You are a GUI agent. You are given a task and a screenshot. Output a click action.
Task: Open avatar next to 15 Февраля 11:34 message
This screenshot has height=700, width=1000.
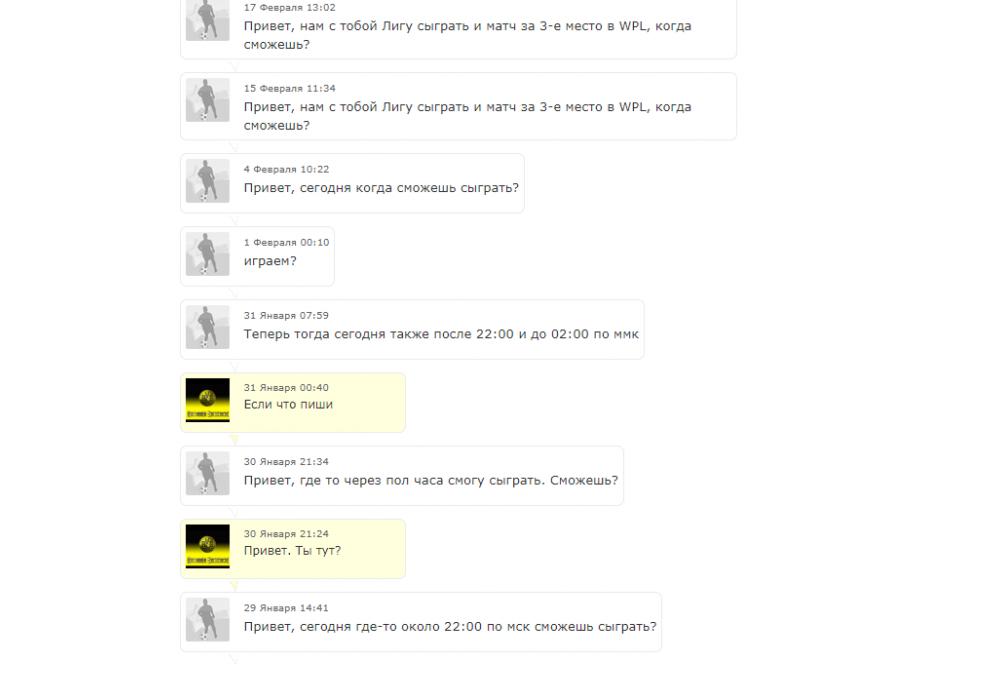click(x=207, y=100)
